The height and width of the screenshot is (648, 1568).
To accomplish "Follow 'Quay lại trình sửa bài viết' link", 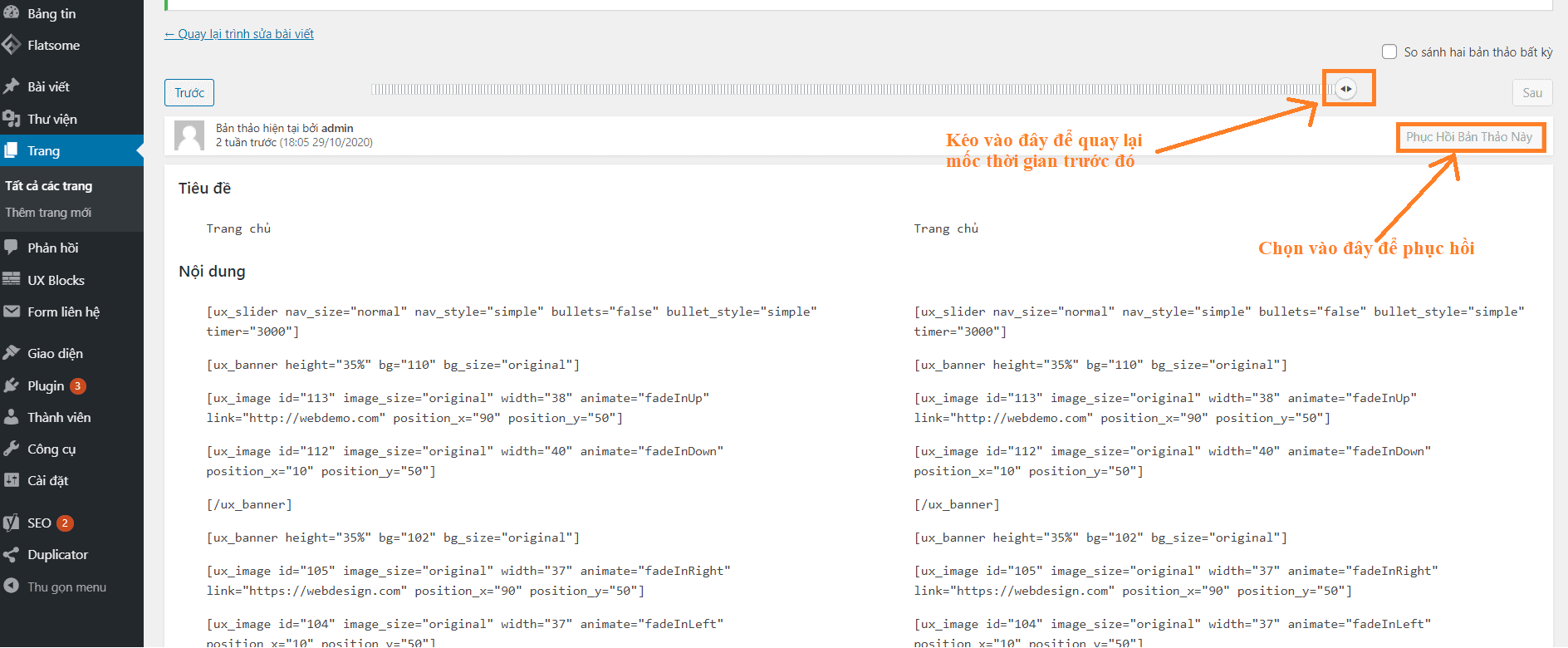I will (x=239, y=34).
